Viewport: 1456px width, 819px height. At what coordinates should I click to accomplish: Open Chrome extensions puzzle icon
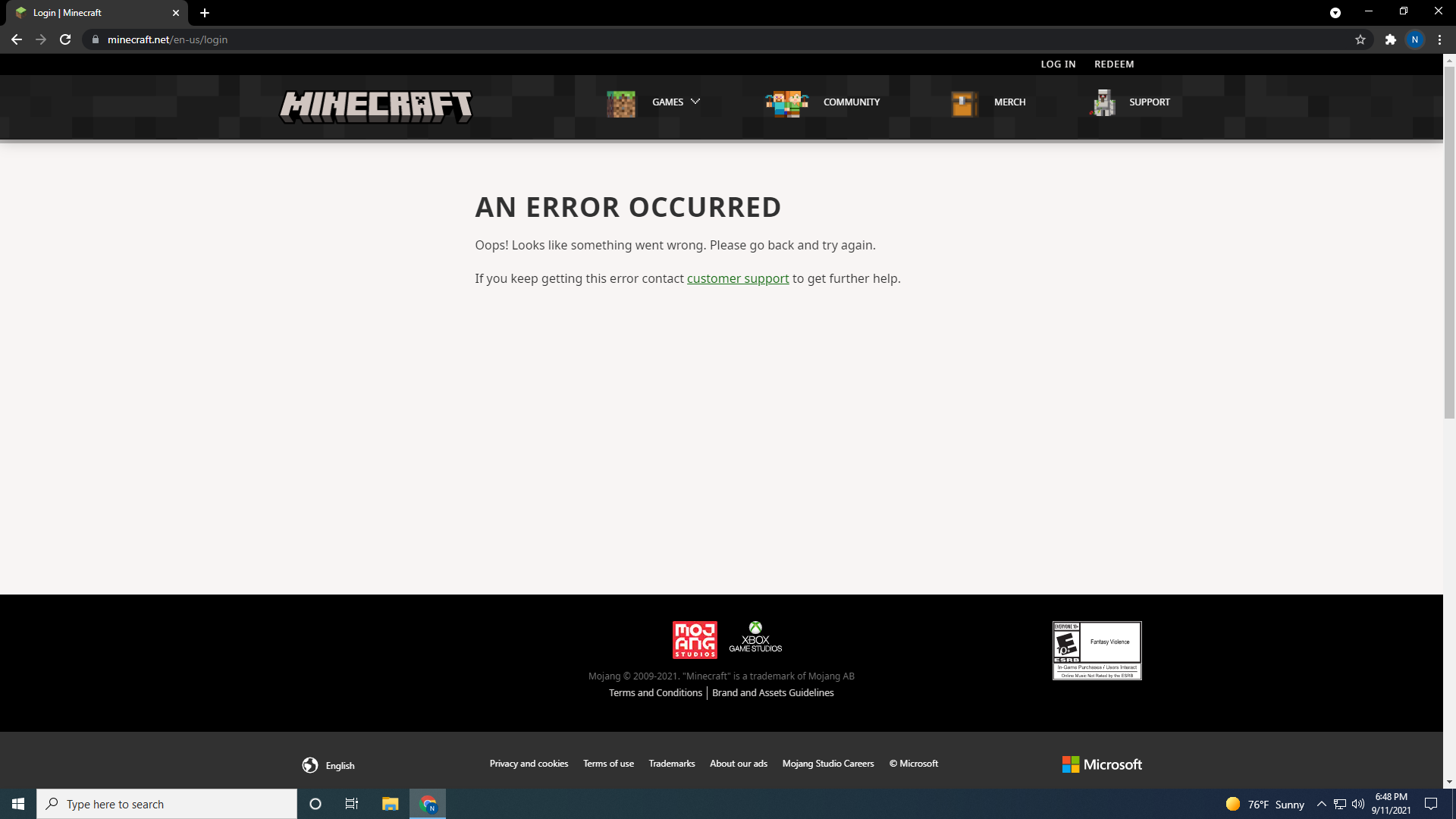click(1390, 39)
